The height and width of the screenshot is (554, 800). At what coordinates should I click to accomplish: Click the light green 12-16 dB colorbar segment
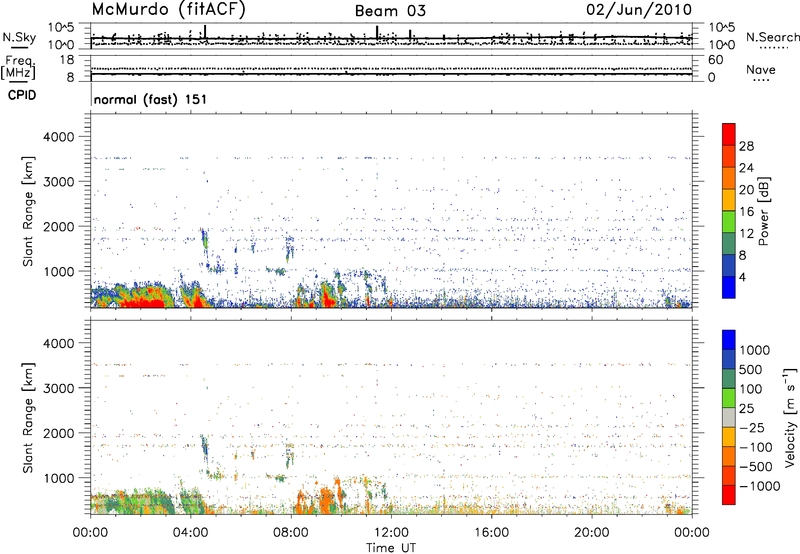(x=729, y=221)
